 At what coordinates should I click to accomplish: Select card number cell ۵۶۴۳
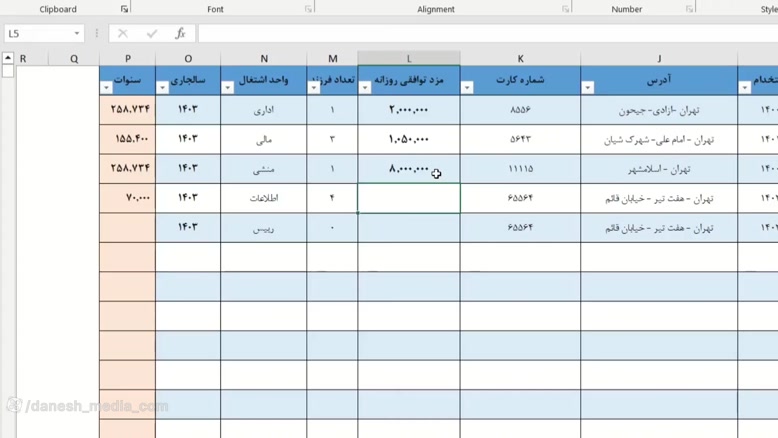point(520,139)
